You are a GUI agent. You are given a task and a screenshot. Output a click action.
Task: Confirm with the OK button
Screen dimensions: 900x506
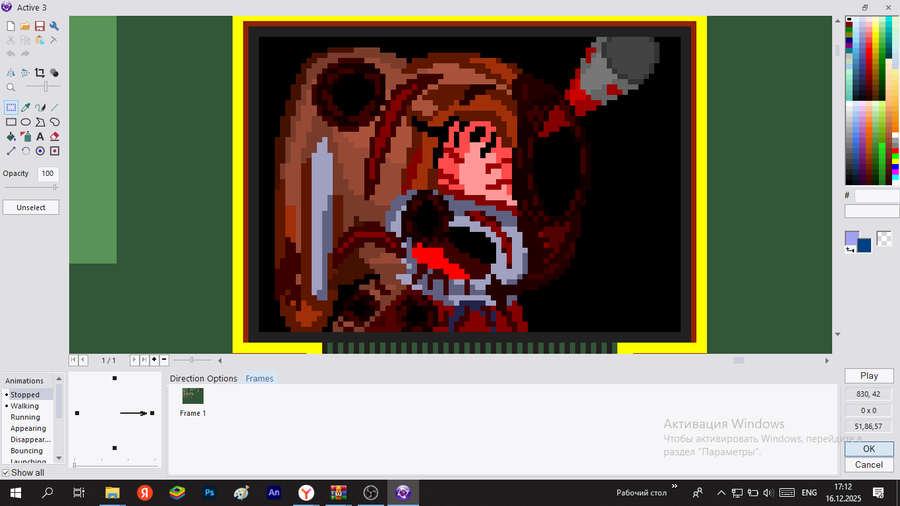(x=869, y=449)
